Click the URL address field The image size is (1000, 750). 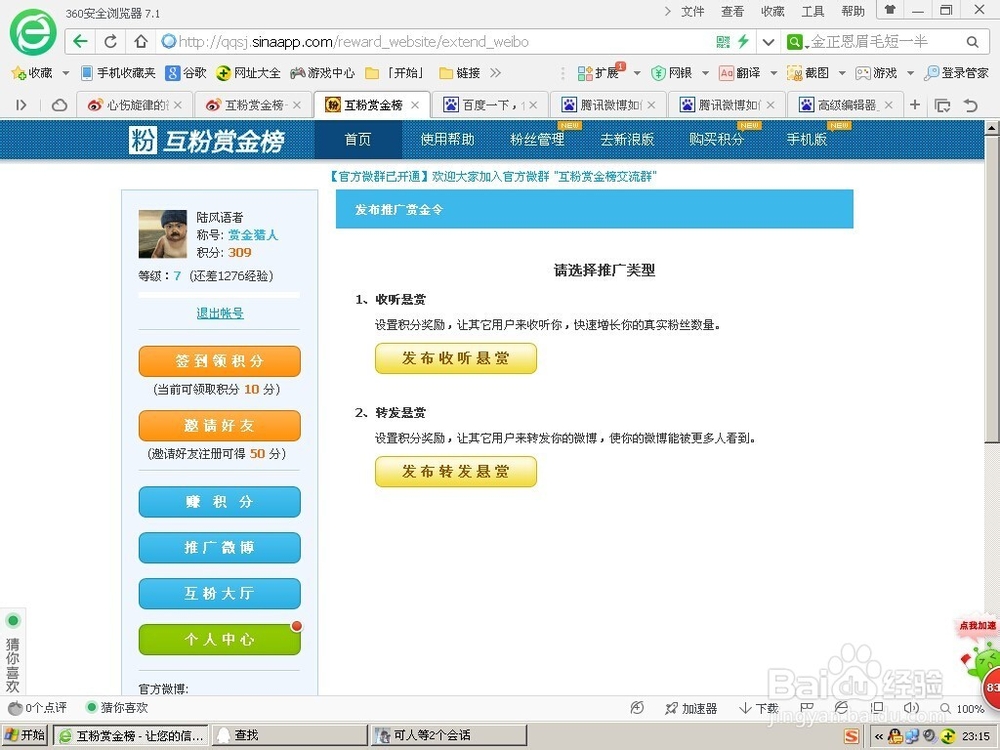434,42
